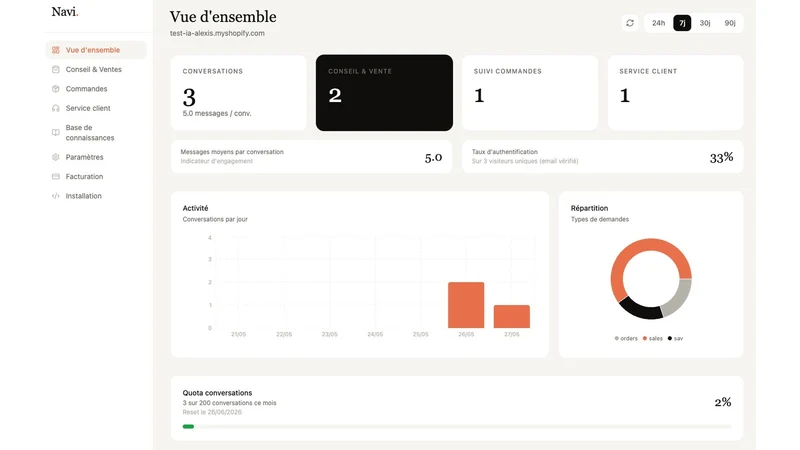Click the Commandes package icon
This screenshot has width=800, height=450.
(56, 89)
